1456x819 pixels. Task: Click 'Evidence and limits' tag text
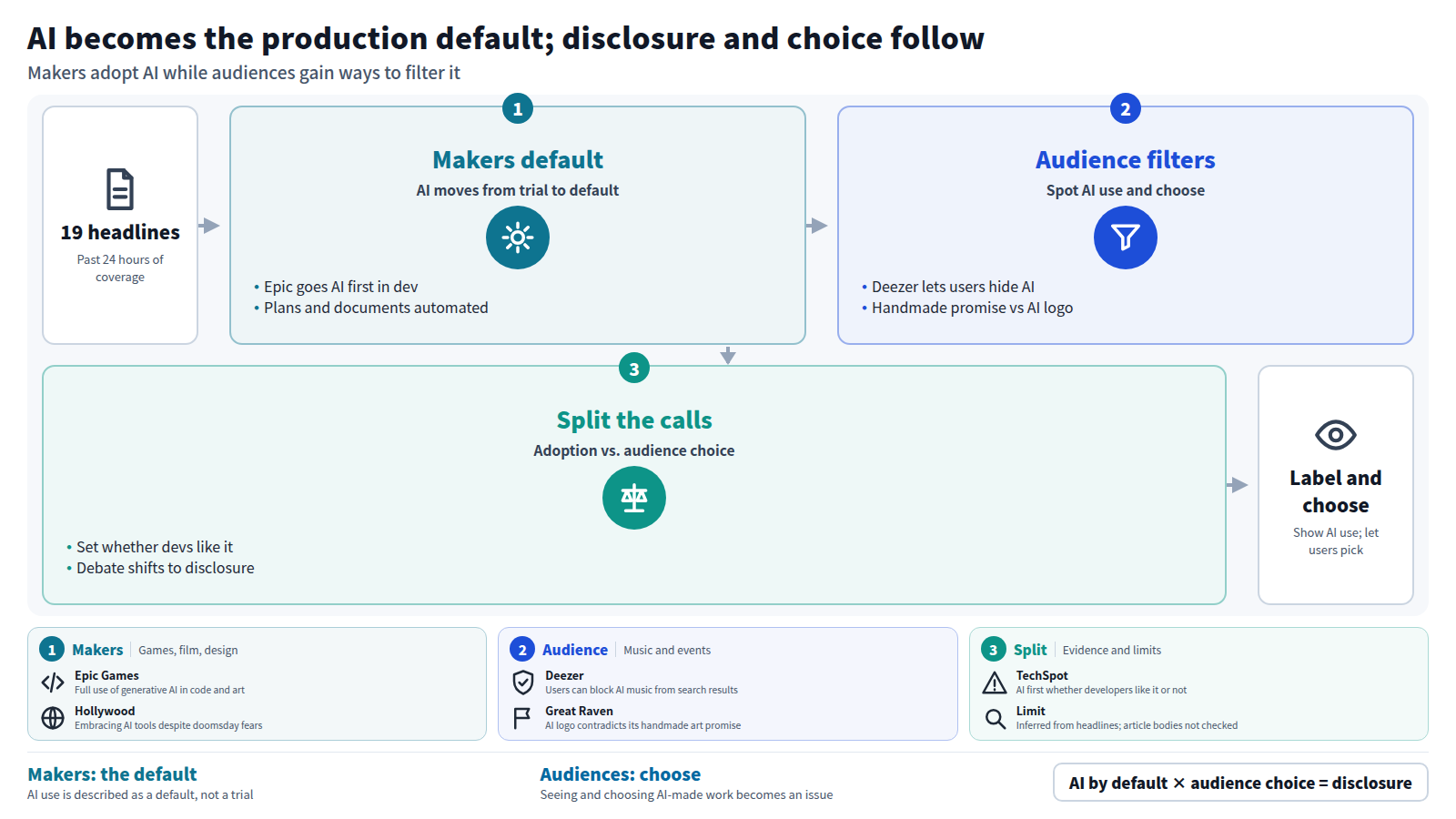[x=1112, y=650]
